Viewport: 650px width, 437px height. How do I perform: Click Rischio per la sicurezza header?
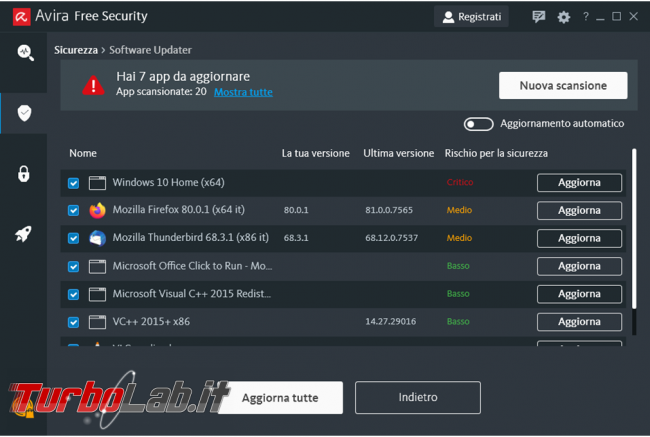pos(496,153)
